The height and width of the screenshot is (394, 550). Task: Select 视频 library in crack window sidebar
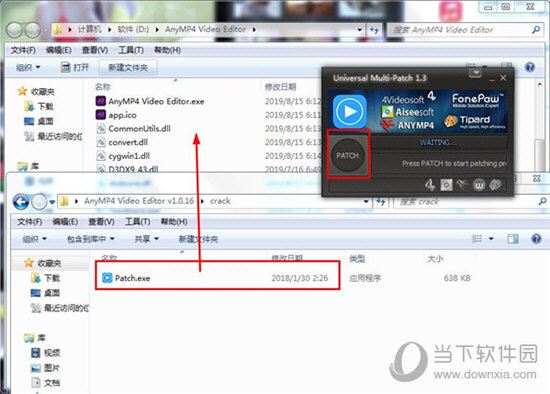tap(46, 353)
